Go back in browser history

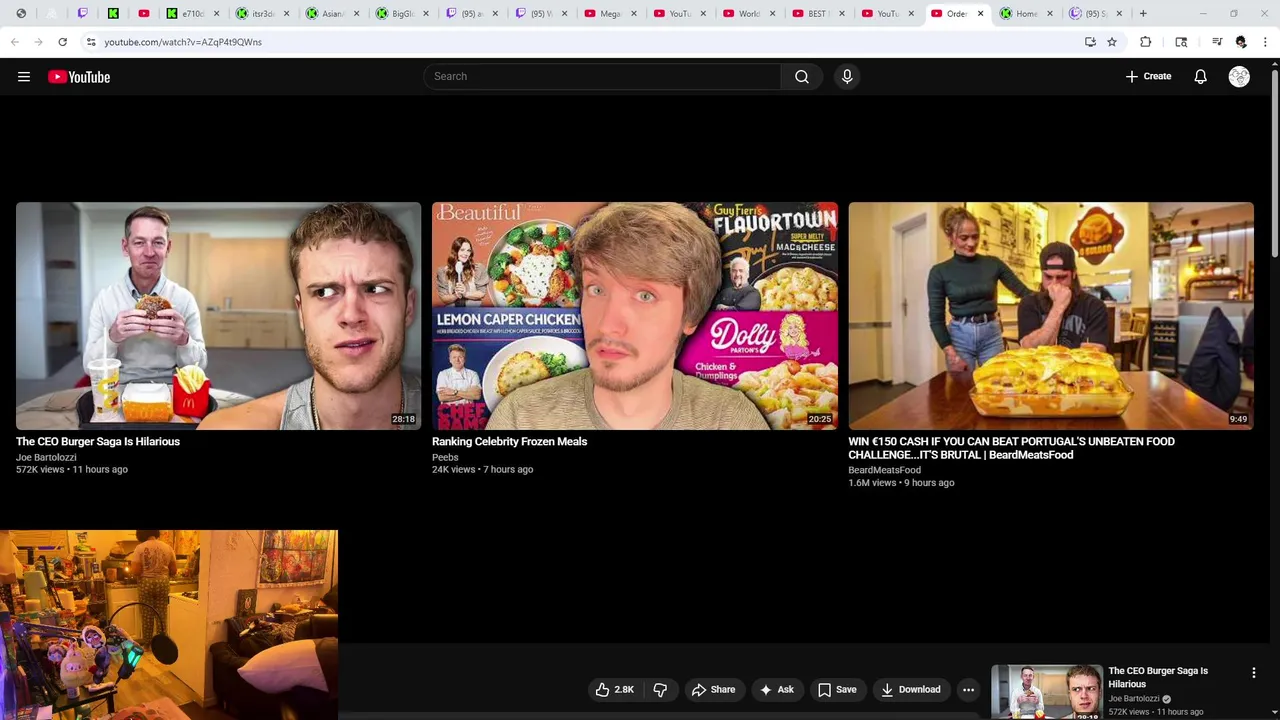pos(14,42)
